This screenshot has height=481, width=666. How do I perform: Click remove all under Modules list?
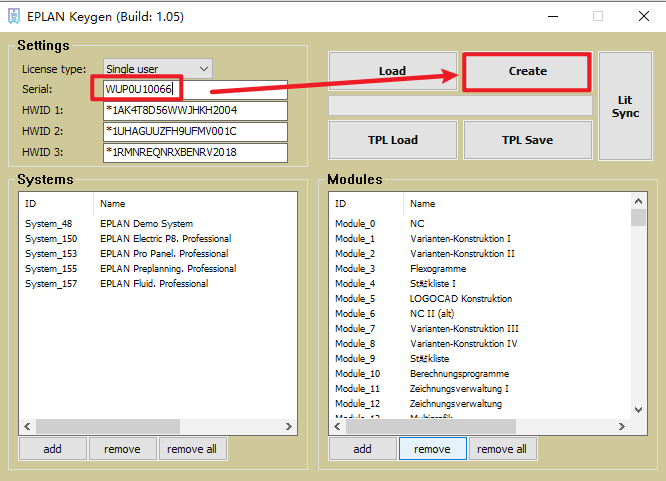point(502,449)
